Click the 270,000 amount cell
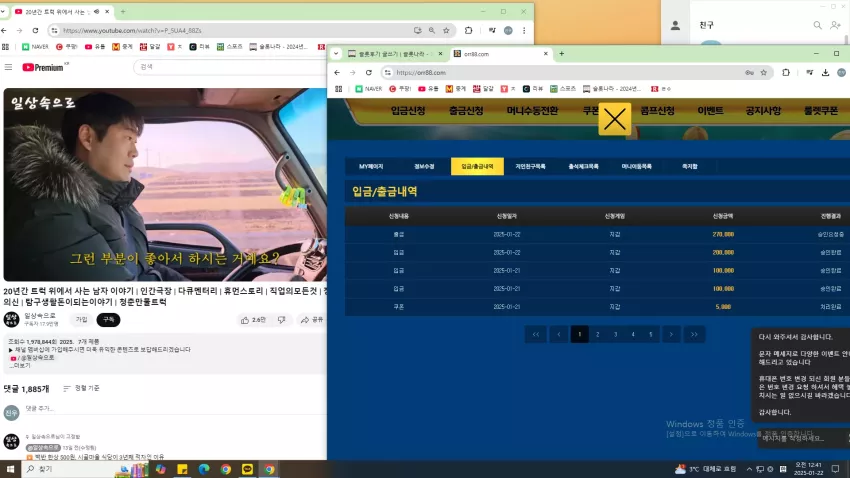The image size is (850, 478). [723, 235]
